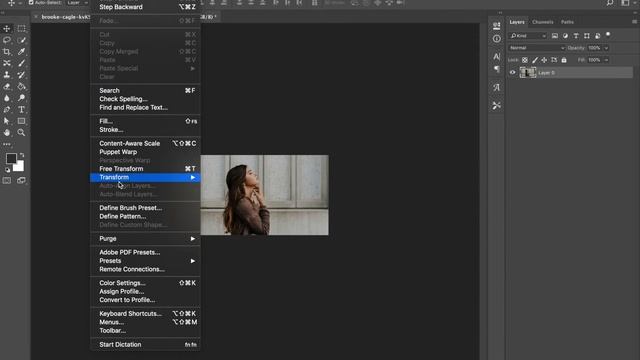The image size is (640, 360).
Task: Hide Layer 0 with the eye icon
Action: point(513,73)
